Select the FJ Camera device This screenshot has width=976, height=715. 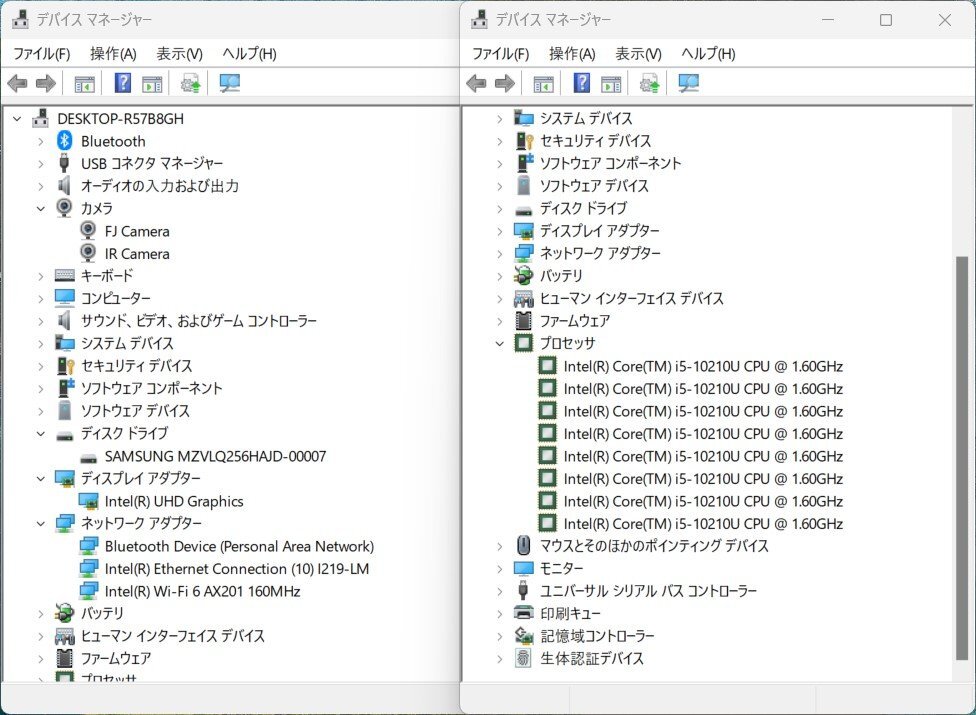pyautogui.click(x=137, y=231)
